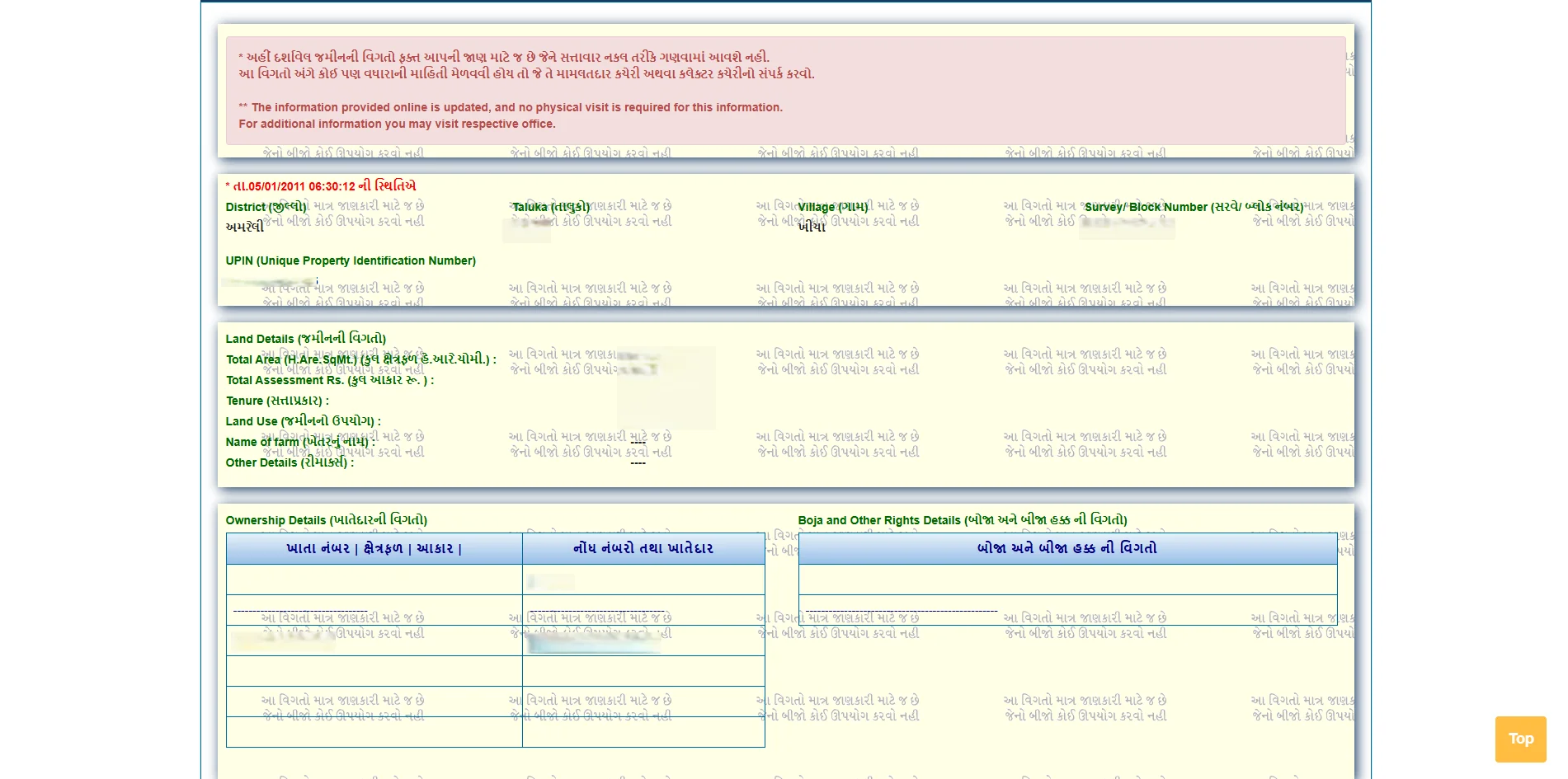This screenshot has width=1568, height=779.
Task: Click the Tenure (સત્તાપ્રકાર) label
Action: pos(277,401)
